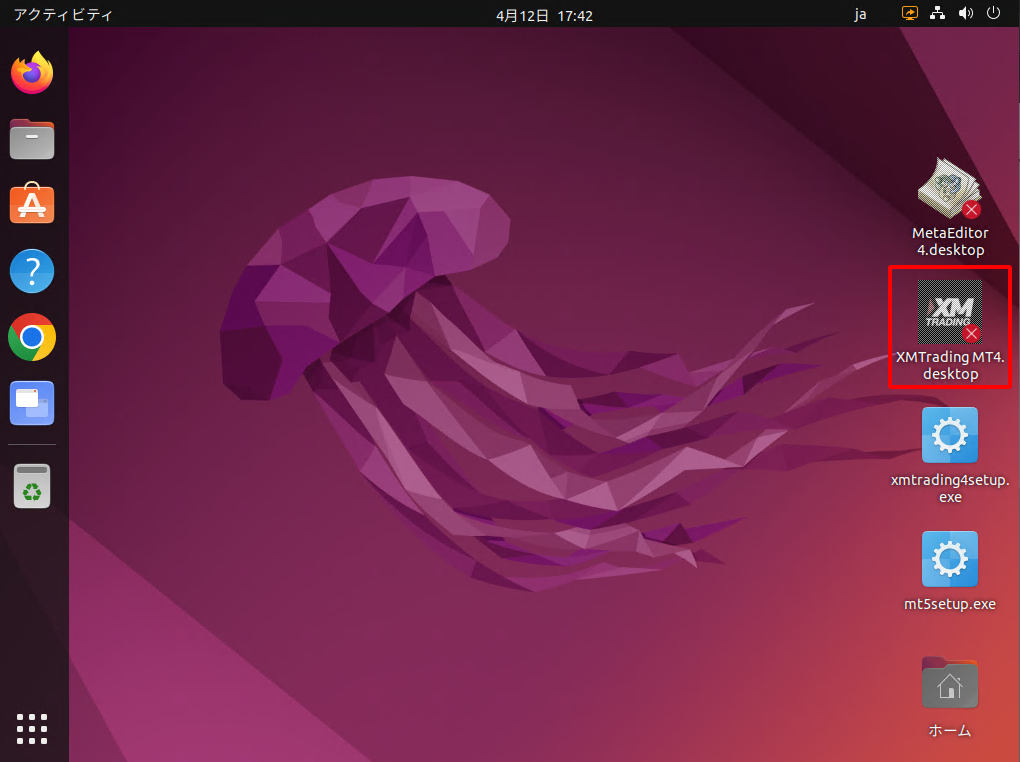Launch Google Chrome from the dock

tap(32, 337)
